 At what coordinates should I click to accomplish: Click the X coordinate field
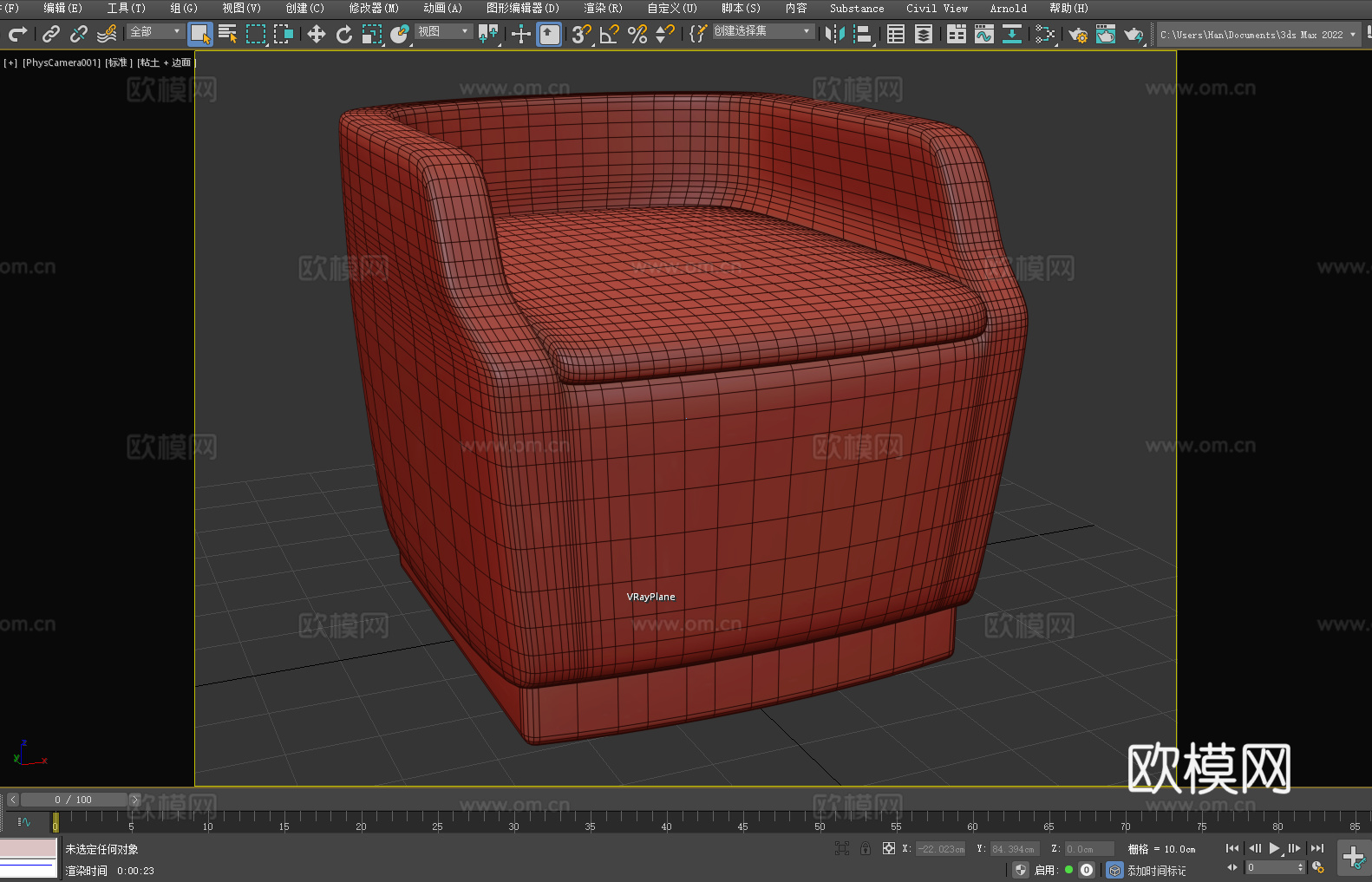coord(941,849)
